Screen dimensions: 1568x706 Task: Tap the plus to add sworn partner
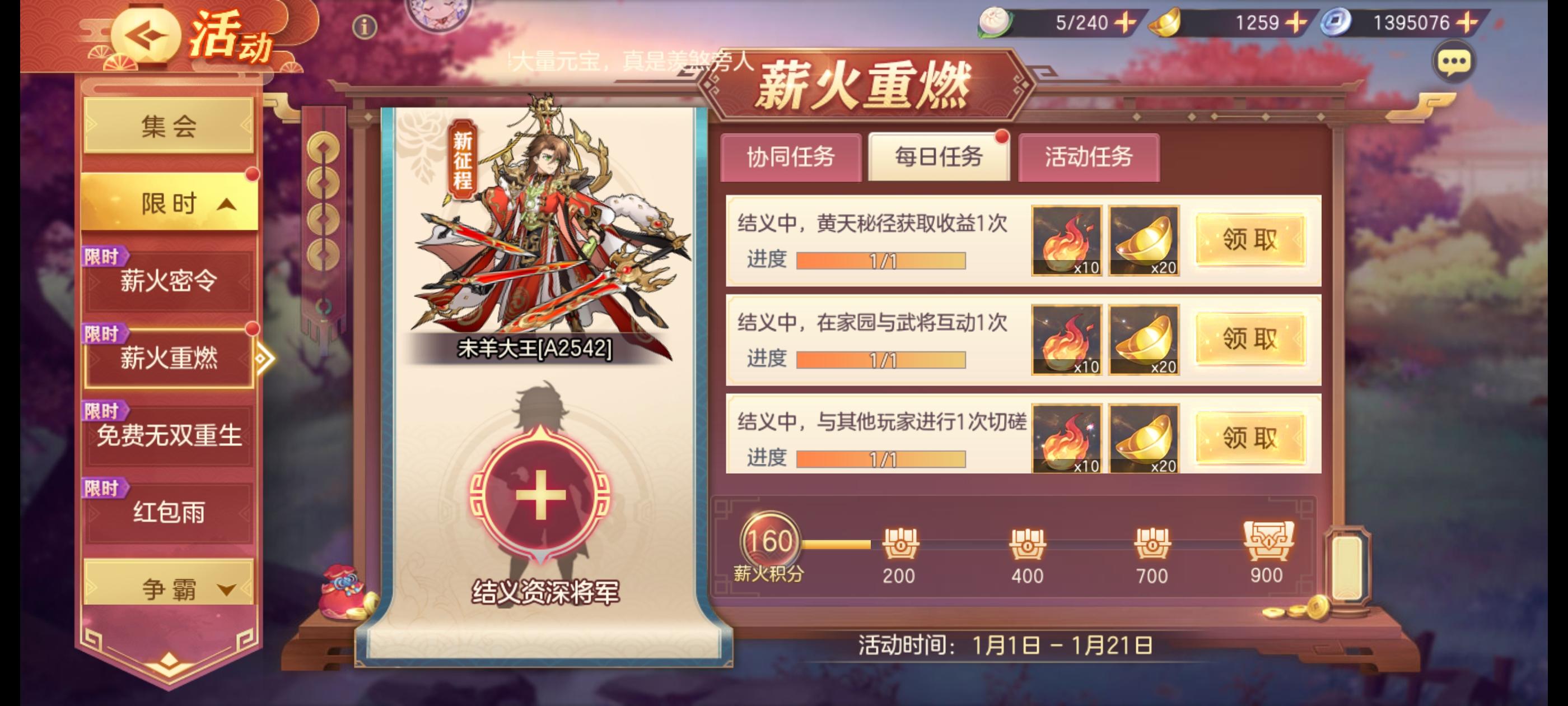(x=540, y=495)
